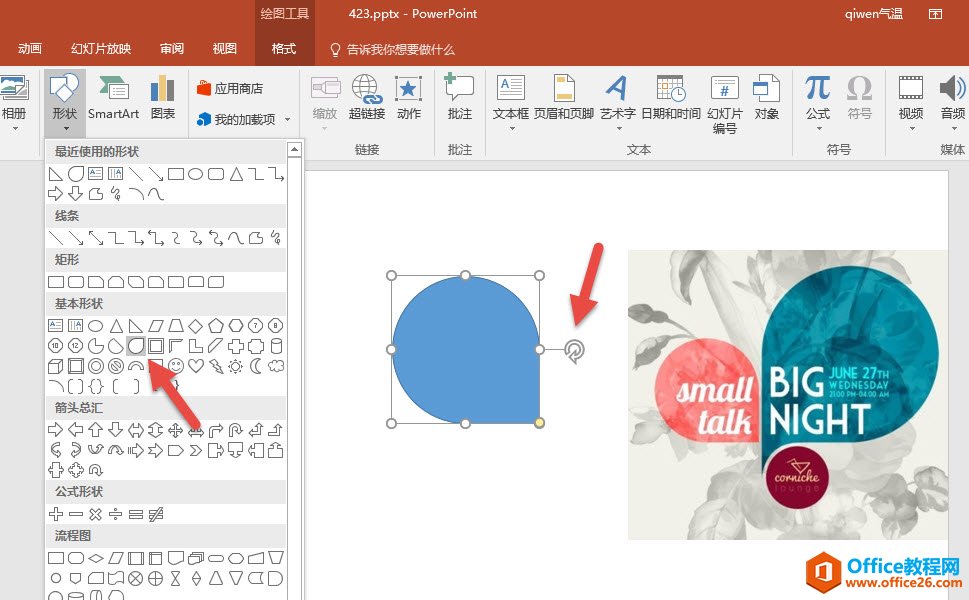Open the 超链接 hyperlink tool
Screen dimensions: 969x600
click(x=366, y=97)
